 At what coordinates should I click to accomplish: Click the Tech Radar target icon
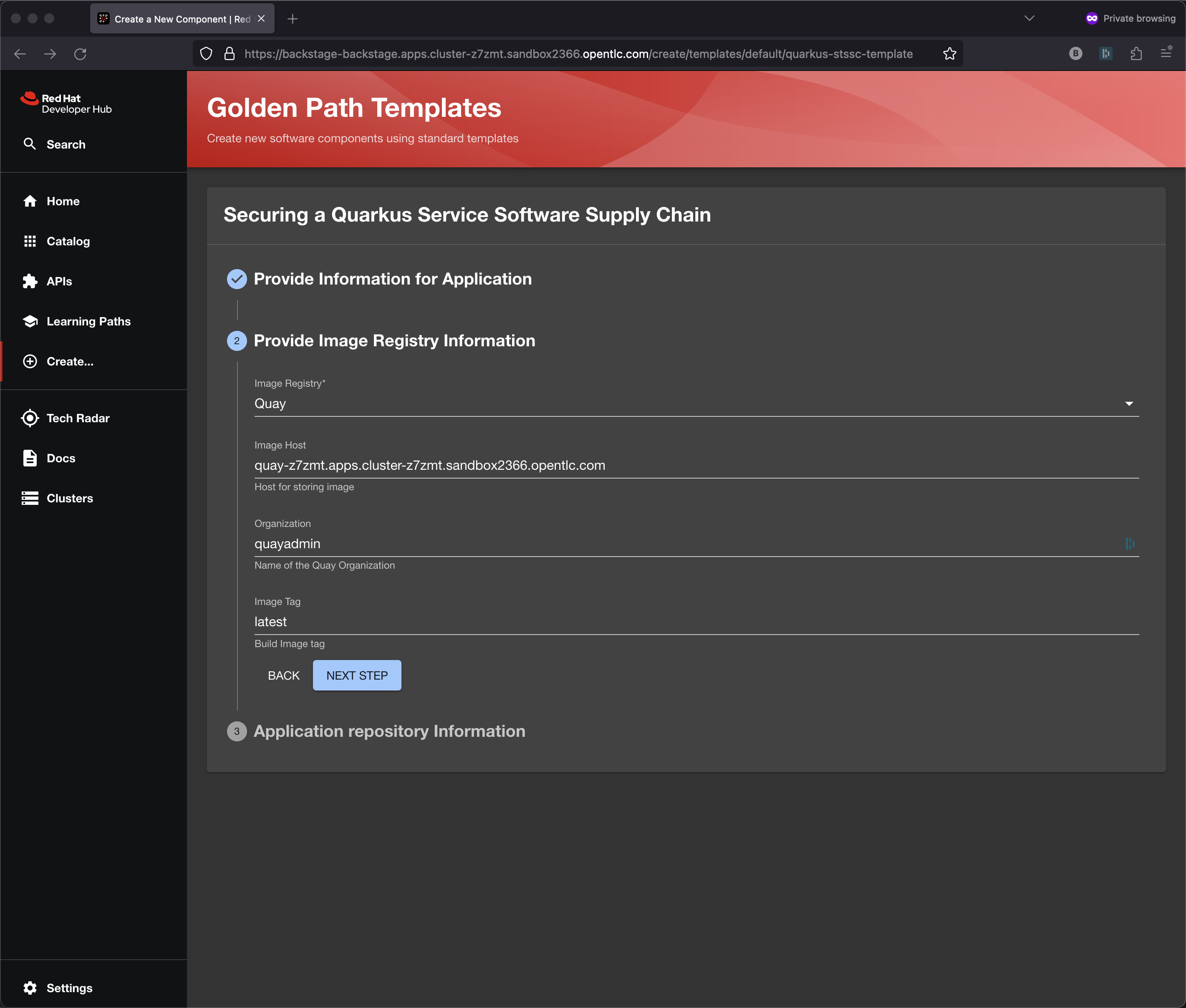30,418
